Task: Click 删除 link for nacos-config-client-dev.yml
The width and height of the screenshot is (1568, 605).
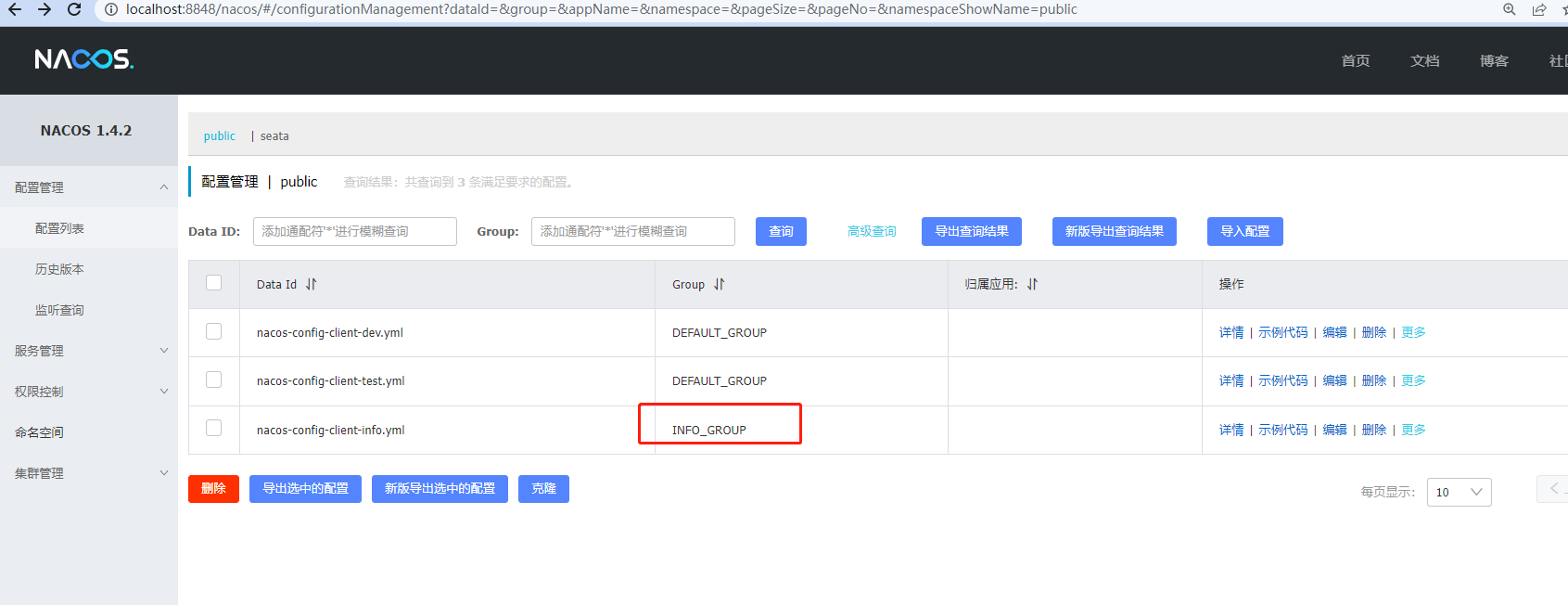Action: (1374, 332)
